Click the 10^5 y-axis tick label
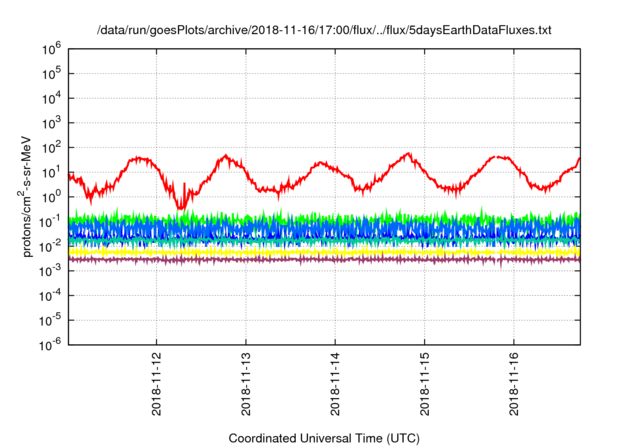 51,74
